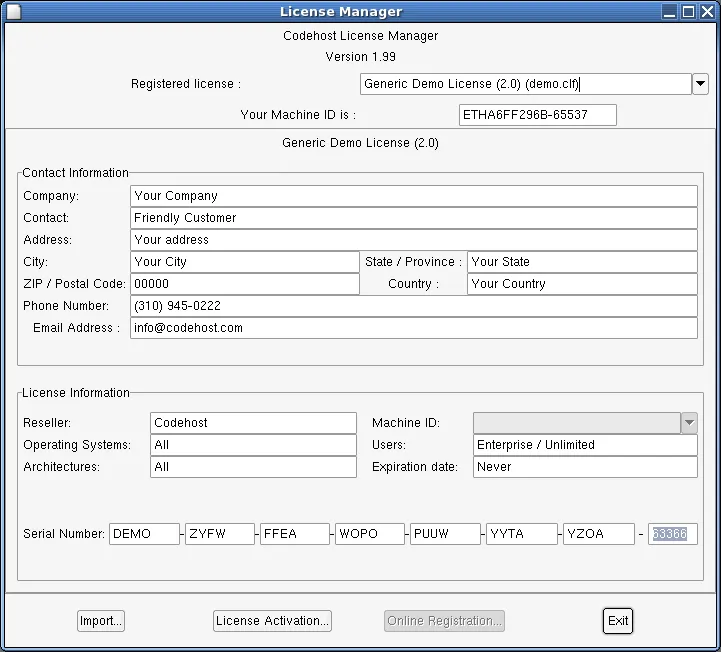Click the Reseller field showing Codehost
The width and height of the screenshot is (721, 652).
coord(253,423)
